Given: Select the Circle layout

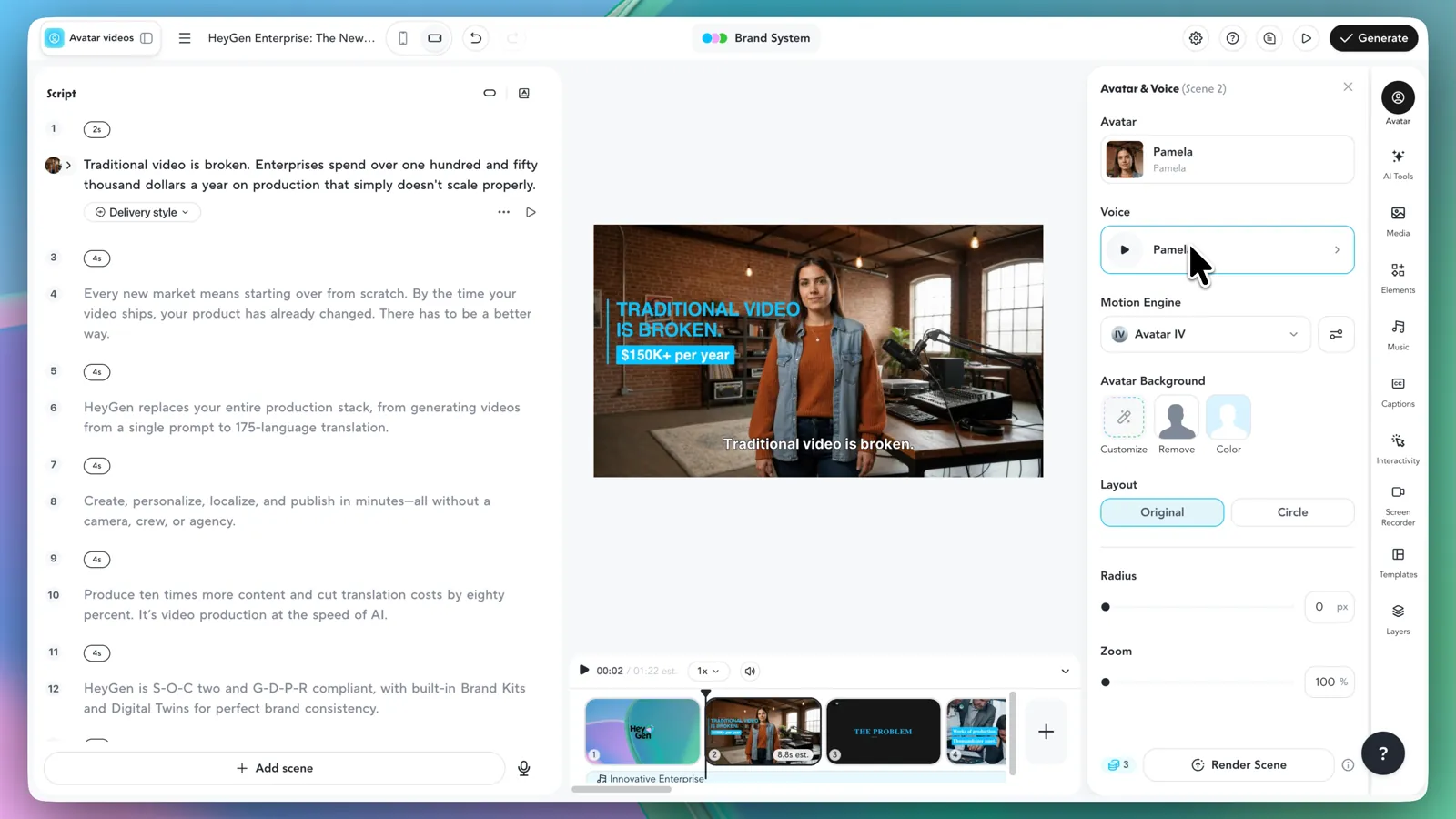Looking at the screenshot, I should [1292, 512].
